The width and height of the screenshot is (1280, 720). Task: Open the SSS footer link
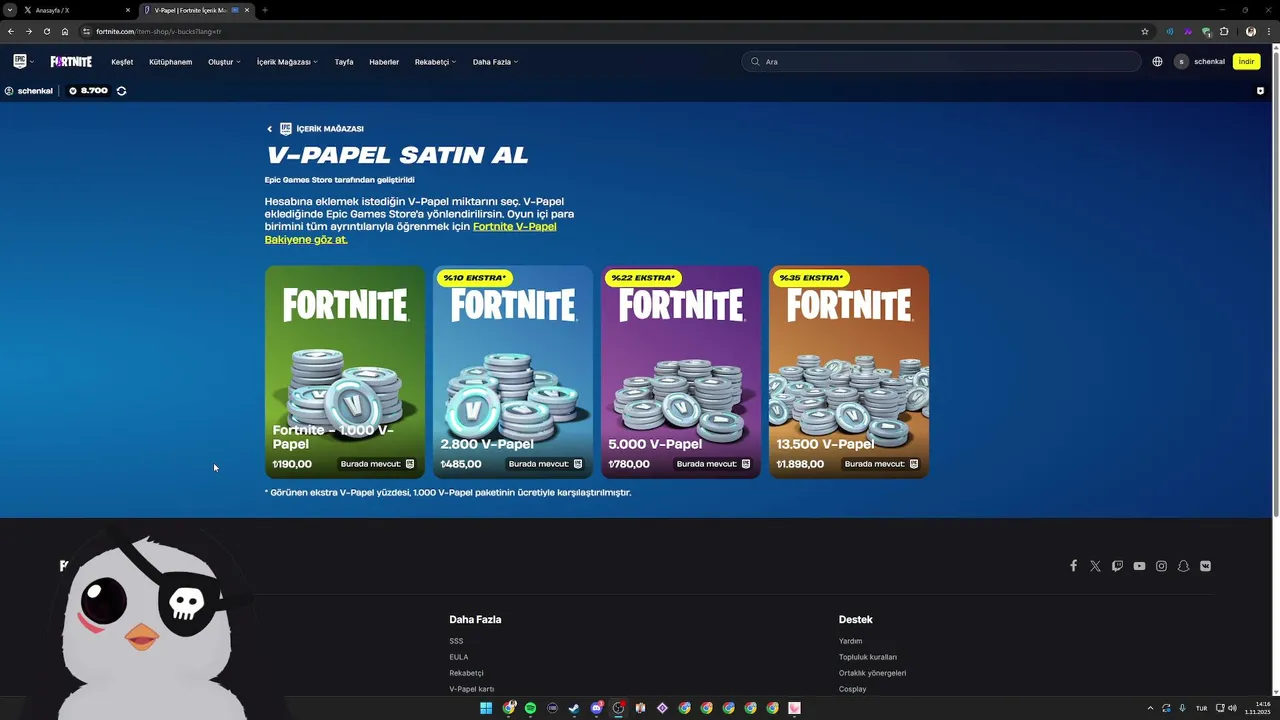(456, 641)
